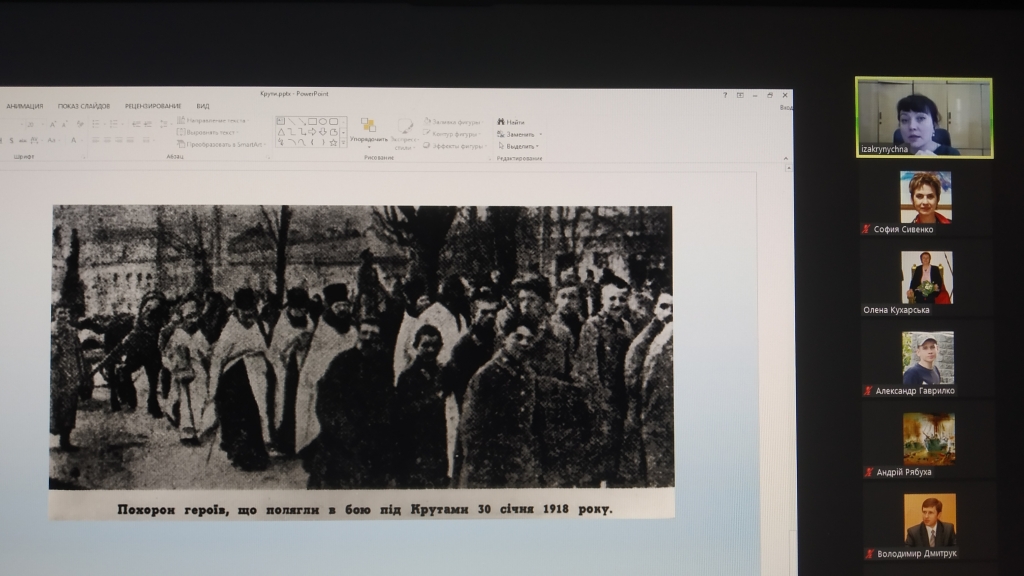Collapse the ribbon with the chevron
Viewport: 1024px width, 576px height.
(x=786, y=158)
